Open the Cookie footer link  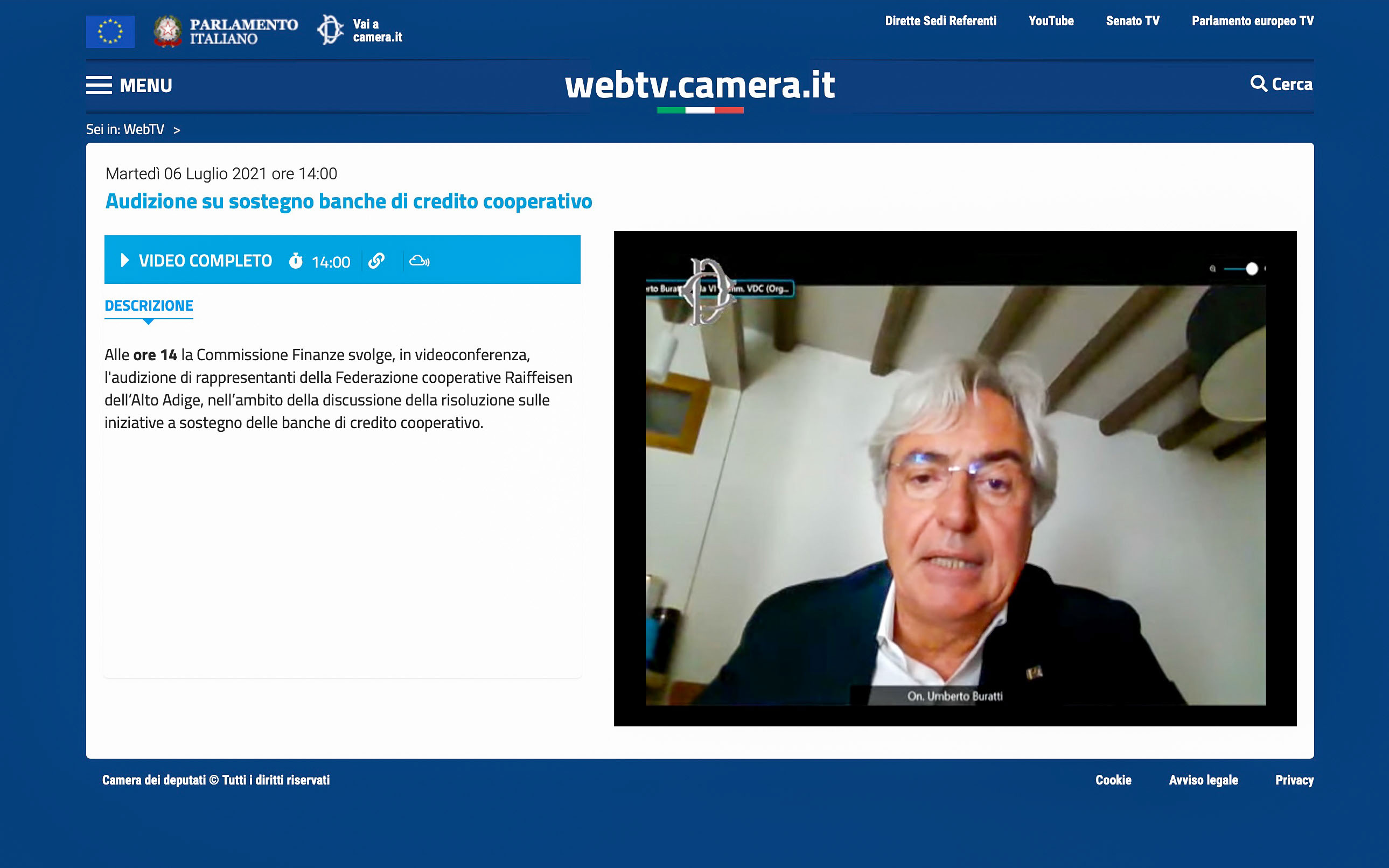click(1113, 780)
